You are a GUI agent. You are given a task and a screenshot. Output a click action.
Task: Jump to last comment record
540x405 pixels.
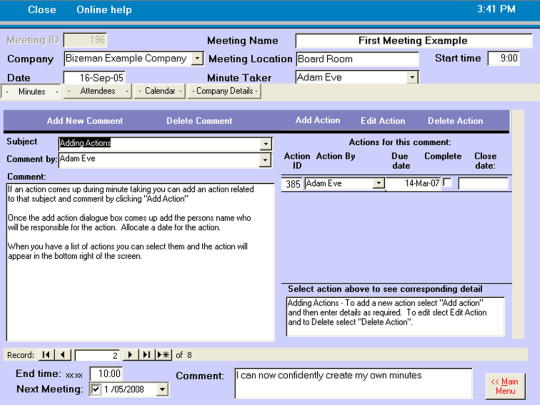146,354
